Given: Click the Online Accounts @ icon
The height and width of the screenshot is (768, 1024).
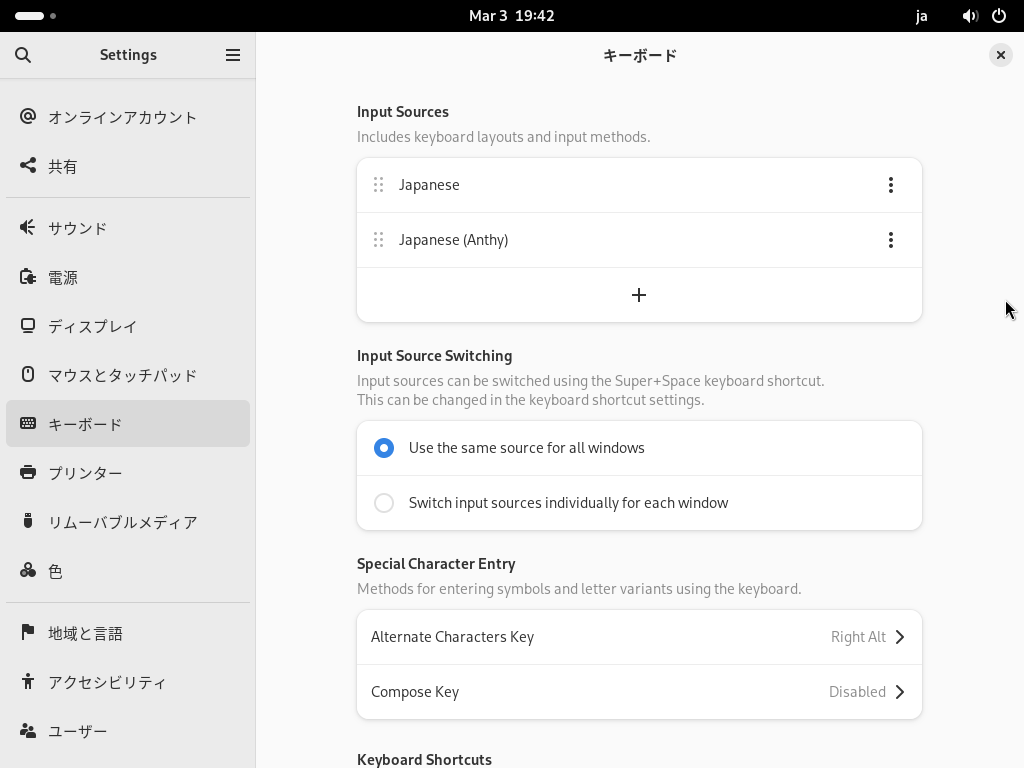Looking at the screenshot, I should coord(27,116).
